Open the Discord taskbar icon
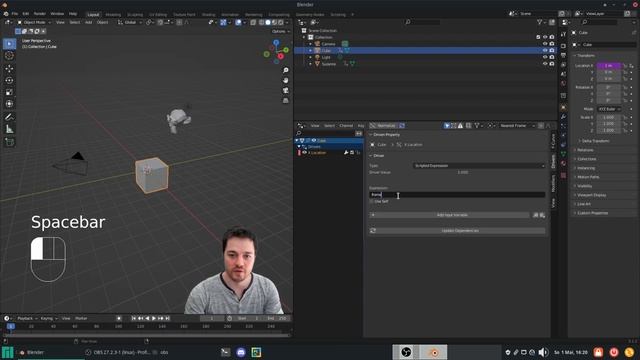 pos(241,352)
